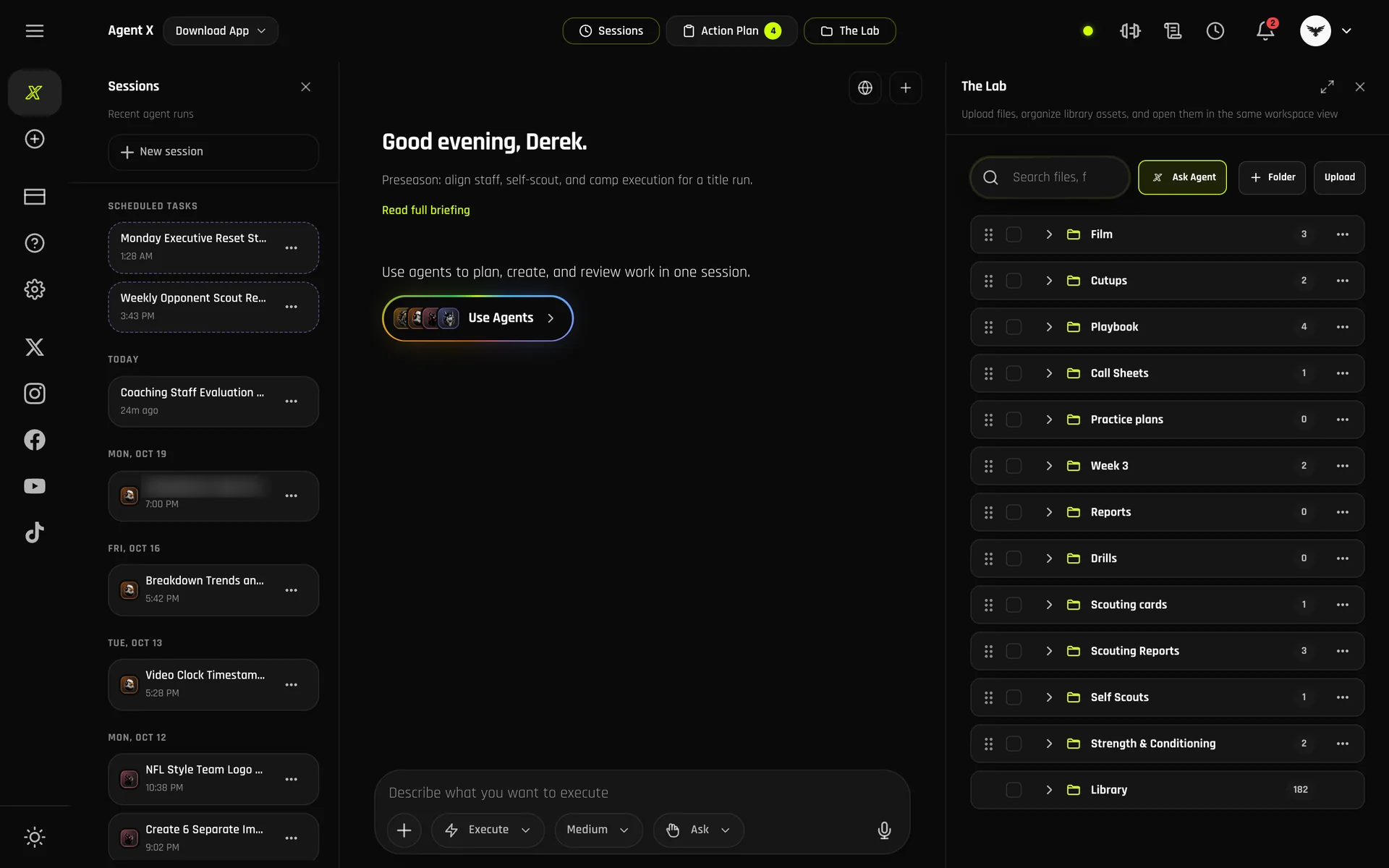Image resolution: width=1389 pixels, height=868 pixels.
Task: Click the Describe what you want prompt field
Action: pyautogui.click(x=642, y=793)
